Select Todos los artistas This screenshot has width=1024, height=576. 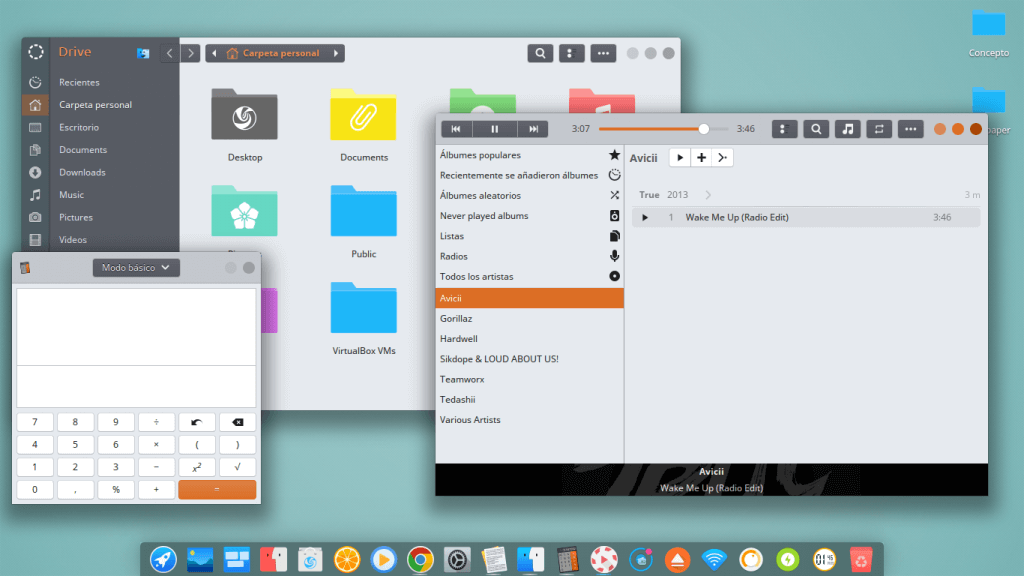[529, 276]
